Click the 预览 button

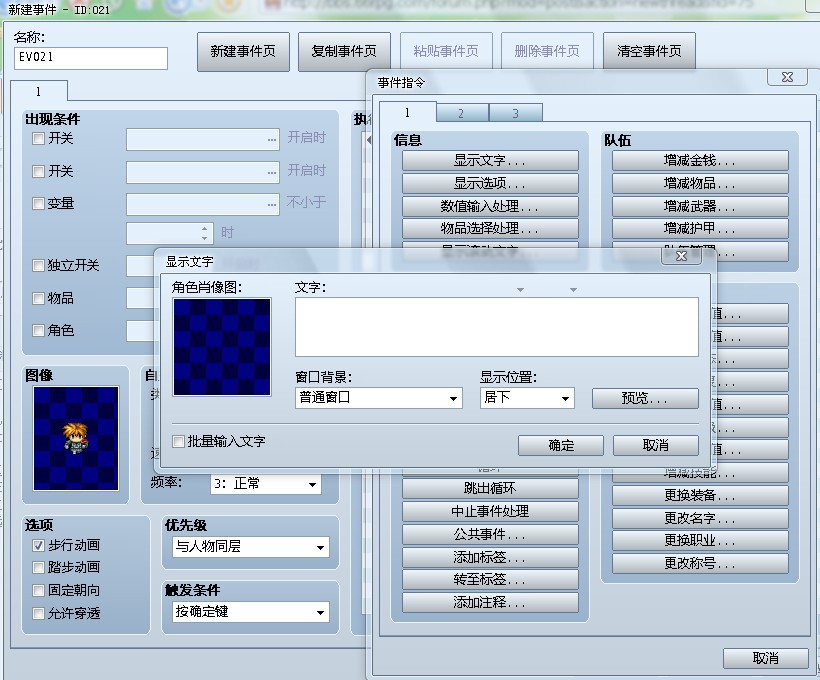(645, 399)
